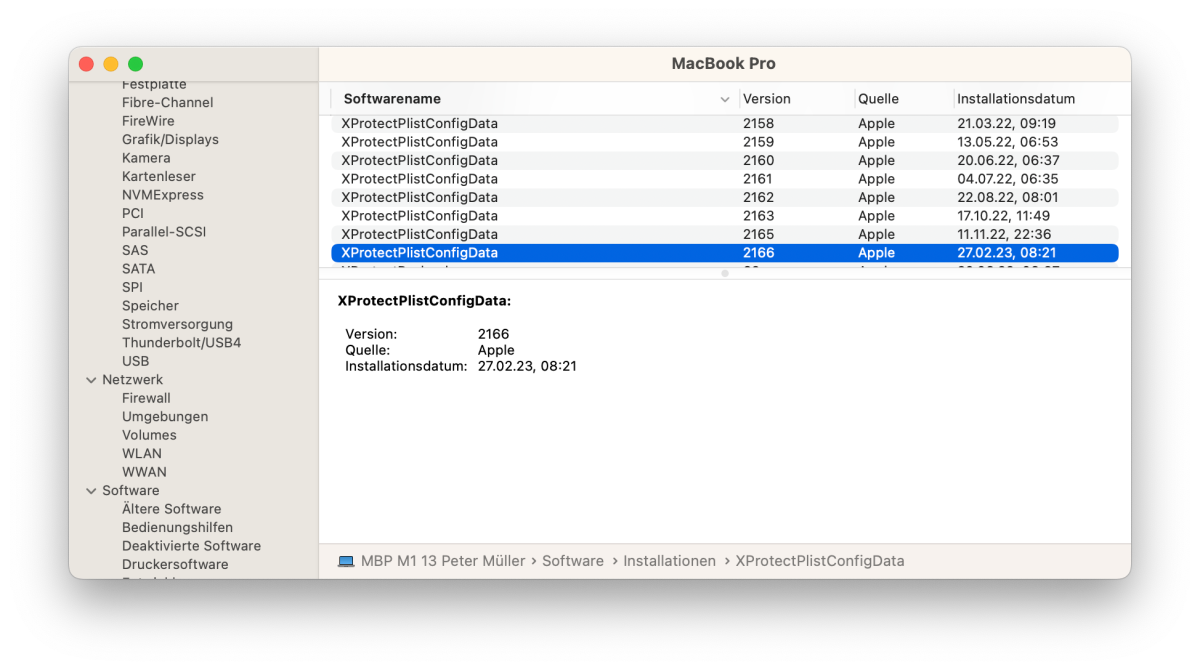
Task: Select Kartenleser in sidebar
Action: [x=159, y=176]
